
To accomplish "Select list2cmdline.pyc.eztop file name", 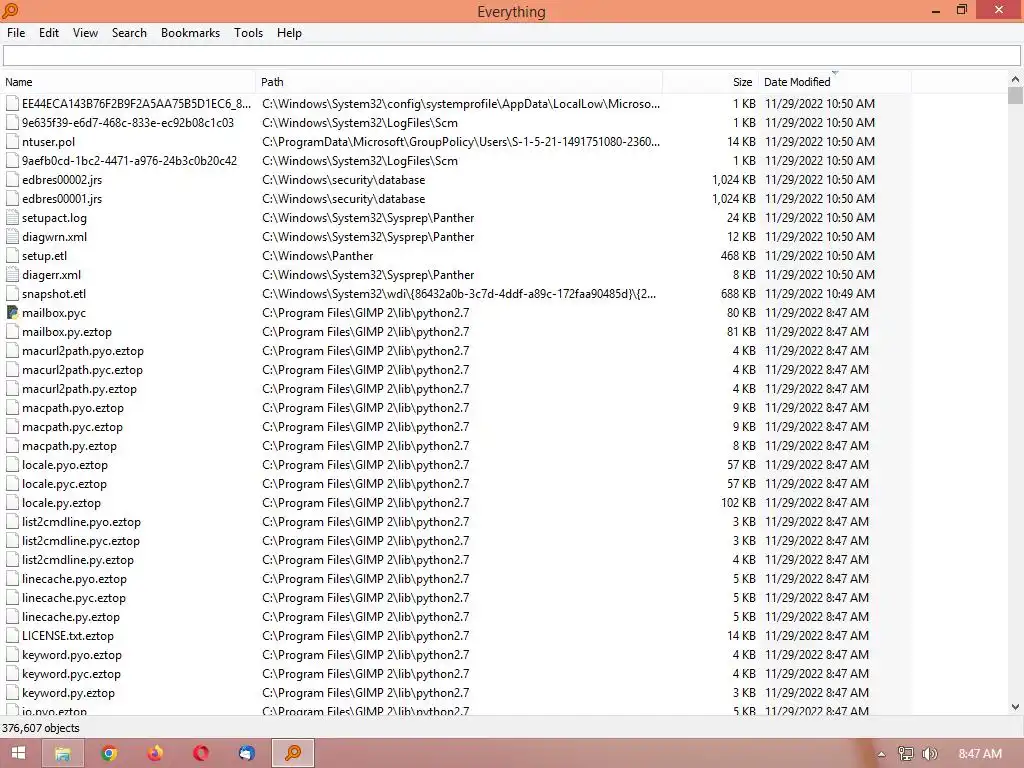I will (80, 541).
